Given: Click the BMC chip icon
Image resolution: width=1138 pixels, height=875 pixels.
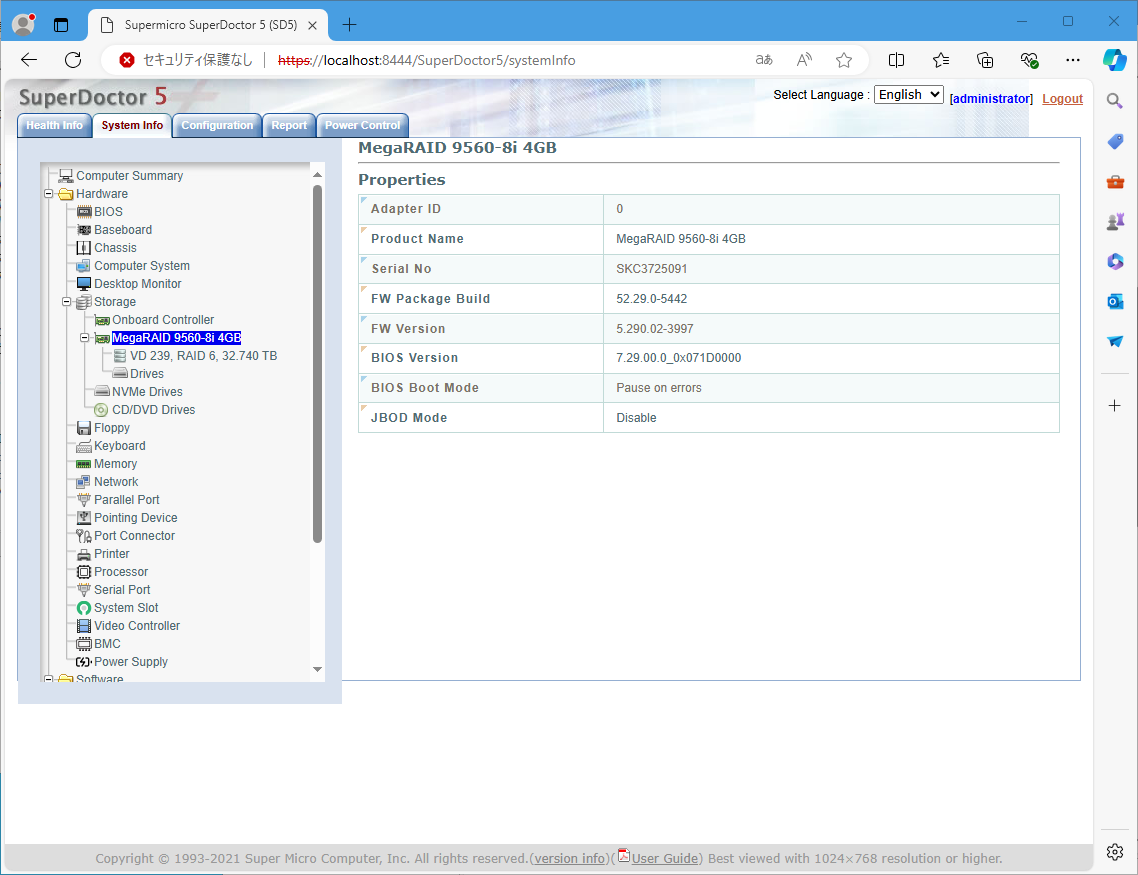Looking at the screenshot, I should pyautogui.click(x=84, y=644).
